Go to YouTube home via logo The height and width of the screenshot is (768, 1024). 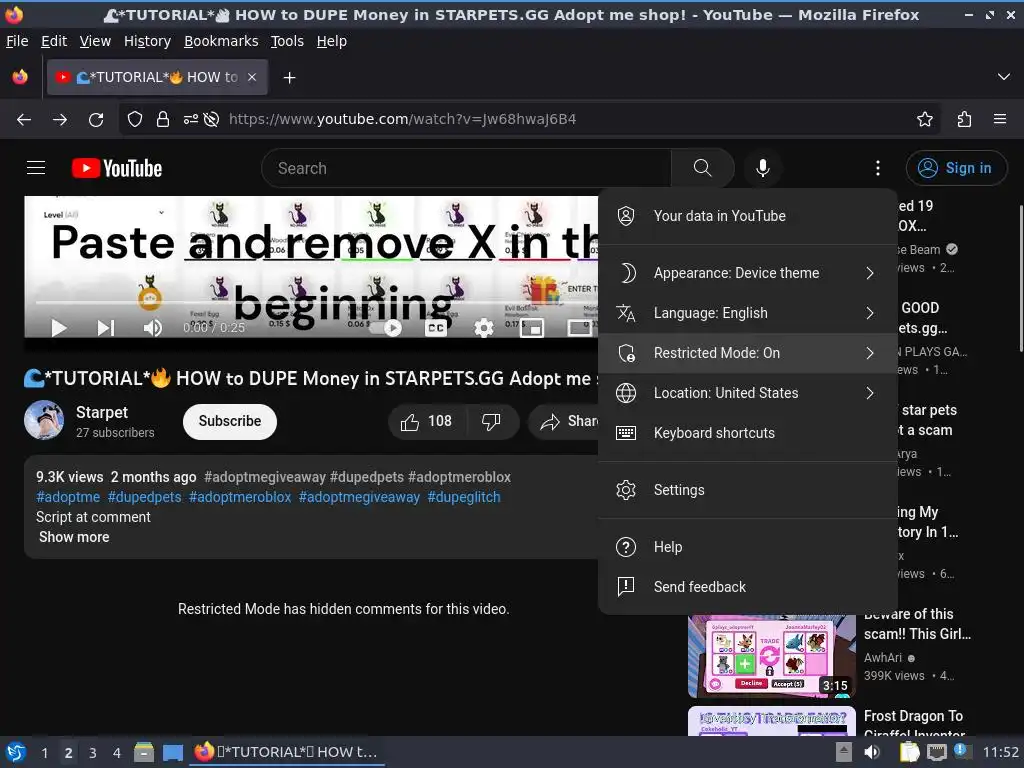tap(117, 168)
